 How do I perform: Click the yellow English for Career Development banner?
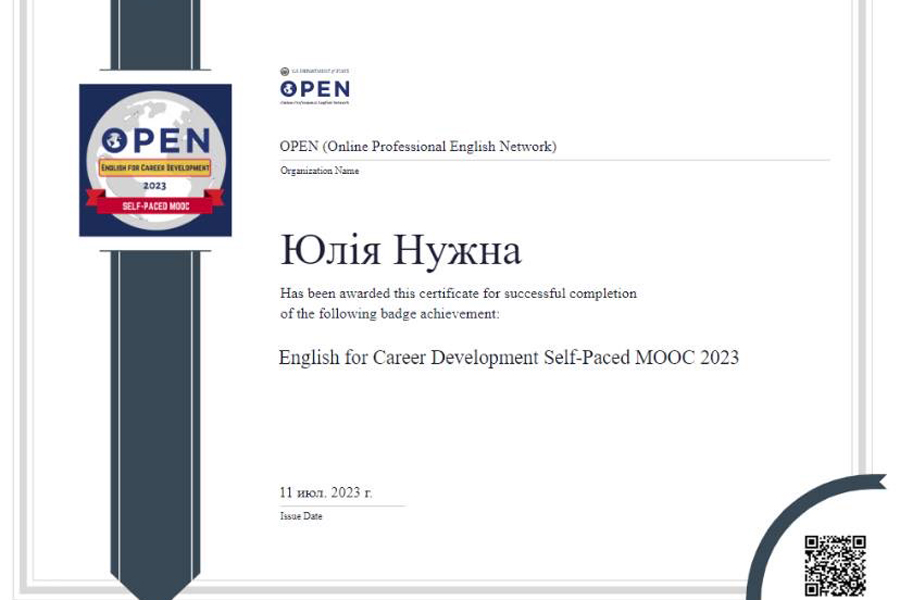coord(155,170)
